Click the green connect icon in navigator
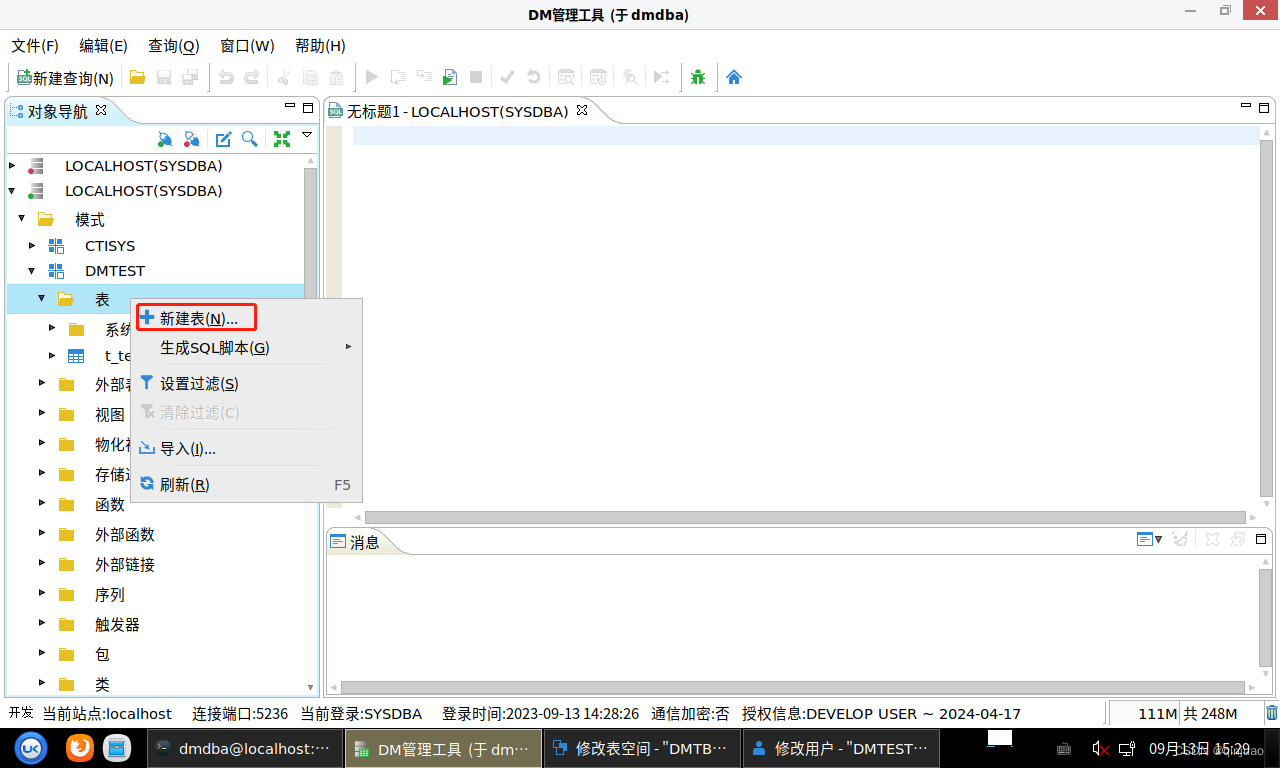The width and height of the screenshot is (1280, 768). [x=165, y=139]
